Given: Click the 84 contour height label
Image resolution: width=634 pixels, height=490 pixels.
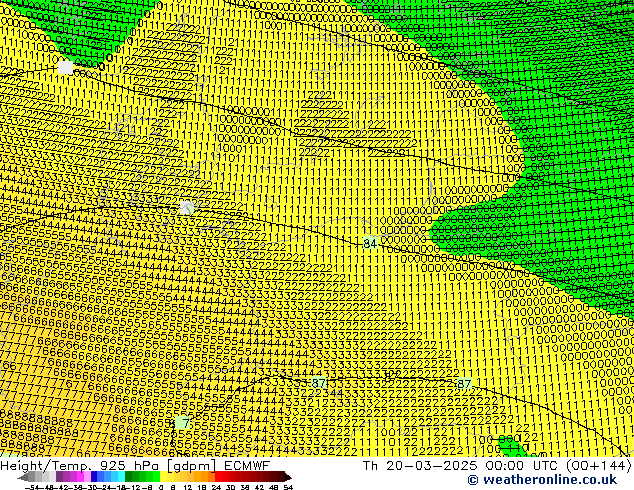Looking at the screenshot, I should pyautogui.click(x=370, y=243).
